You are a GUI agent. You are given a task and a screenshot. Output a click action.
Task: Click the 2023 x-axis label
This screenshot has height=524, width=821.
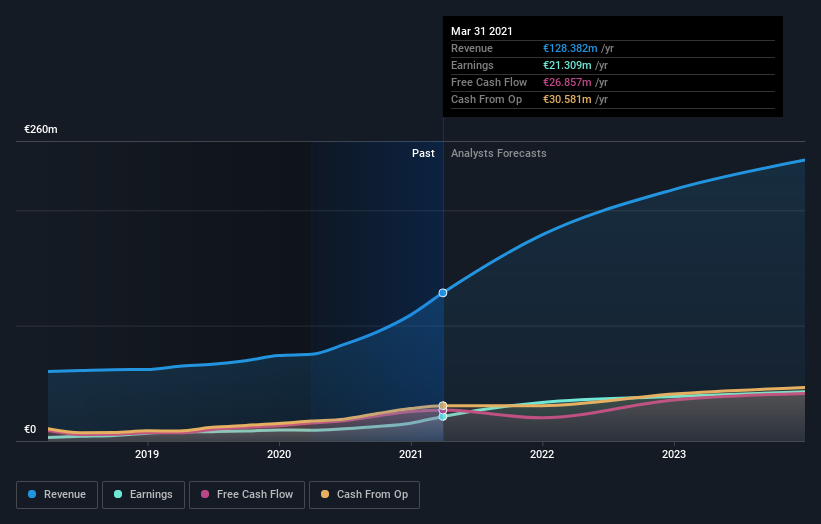coord(674,454)
